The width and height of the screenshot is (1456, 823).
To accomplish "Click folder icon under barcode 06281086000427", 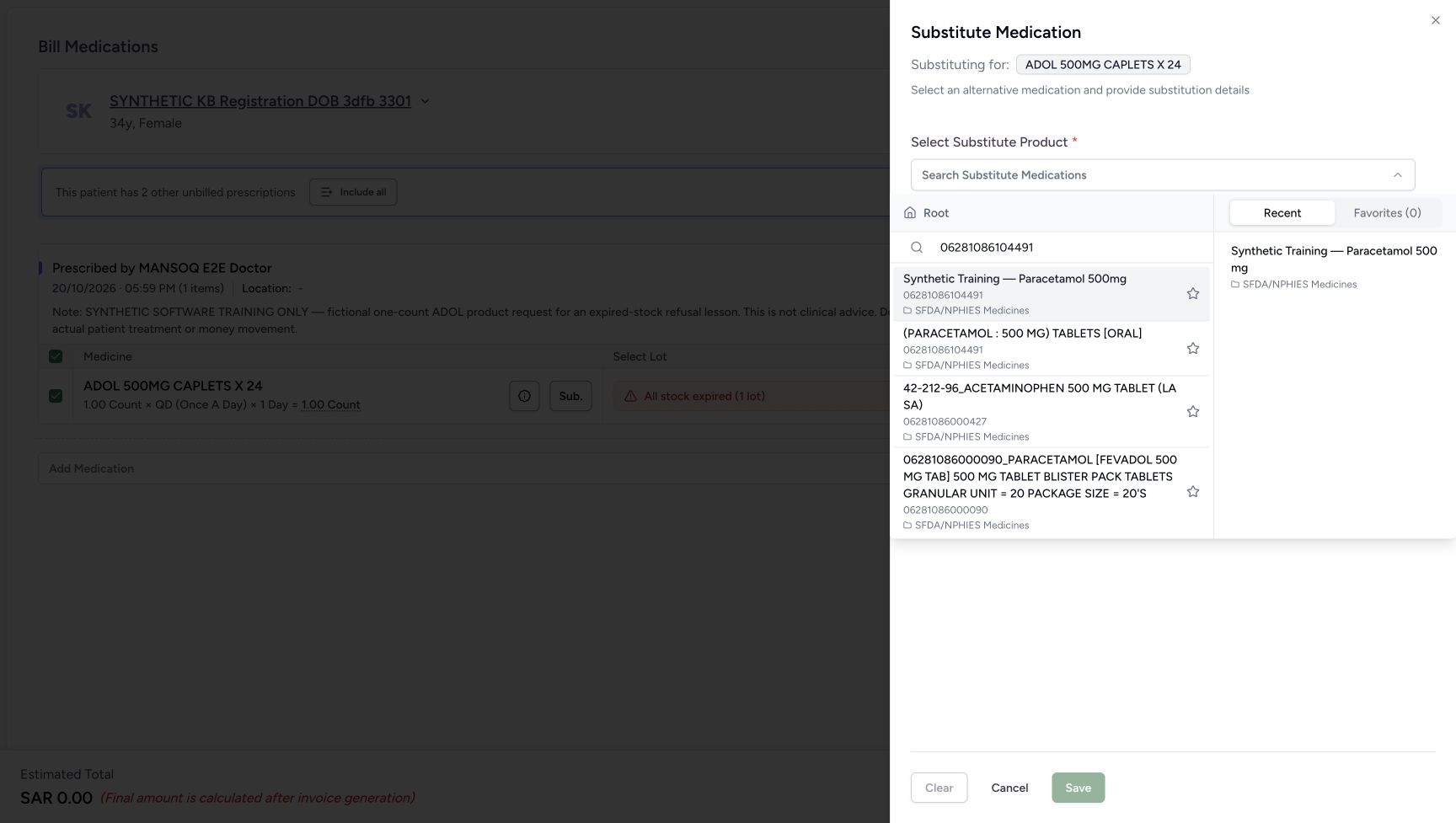I will pyautogui.click(x=907, y=437).
